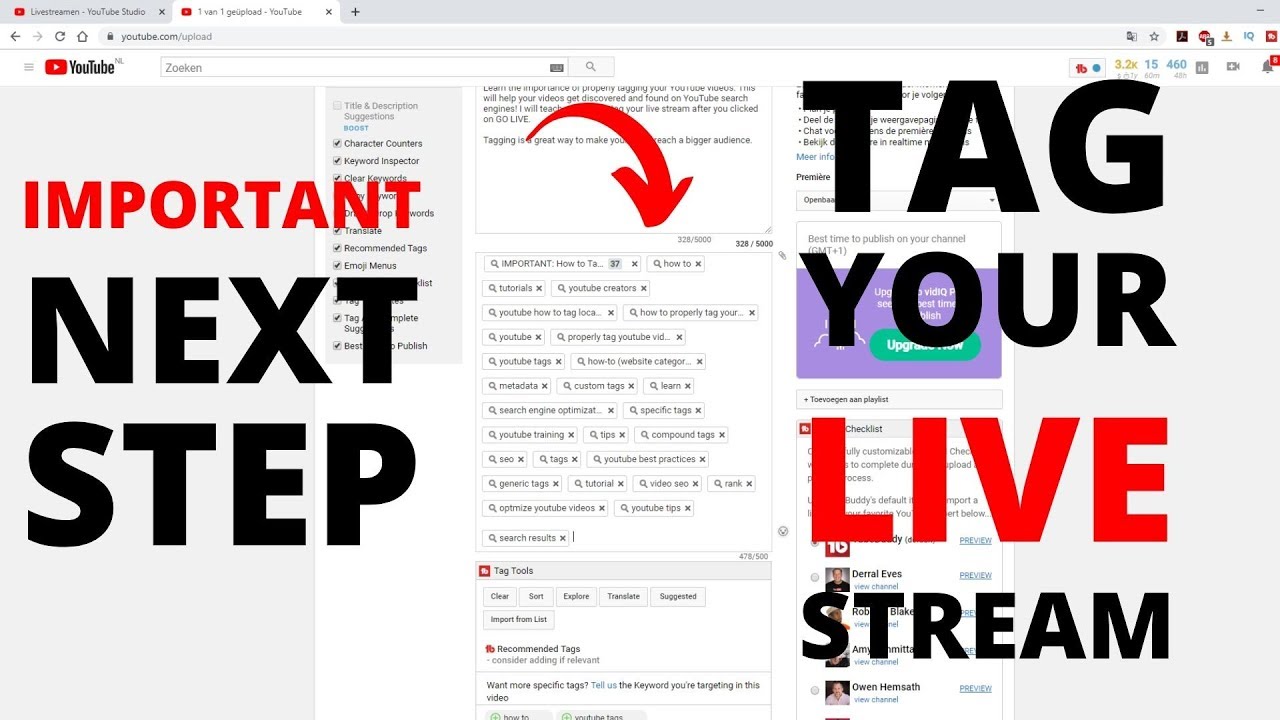Screen dimensions: 1280x720
Task: Open the 'Tell us' keyword link
Action: click(x=604, y=685)
